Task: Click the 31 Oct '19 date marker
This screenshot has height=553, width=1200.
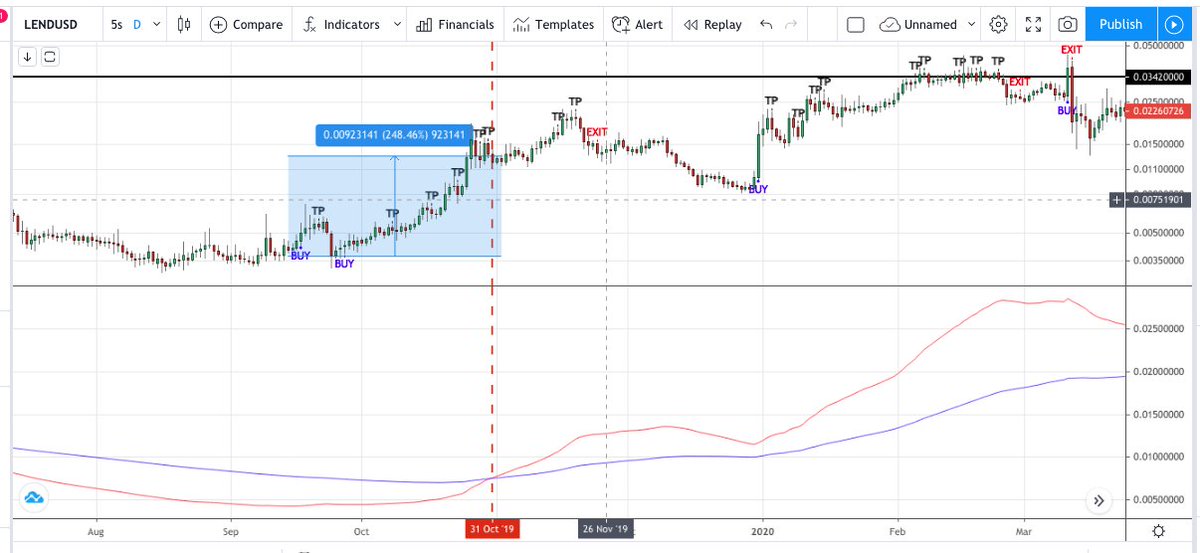Action: pos(492,529)
